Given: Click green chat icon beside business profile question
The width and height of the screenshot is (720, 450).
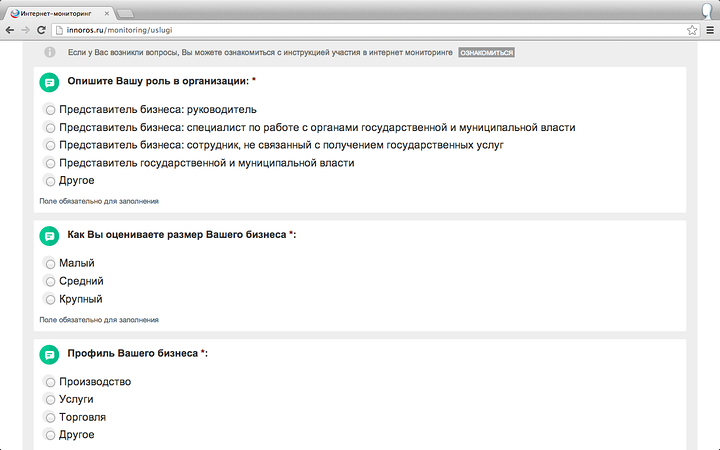Looking at the screenshot, I should 49,354.
